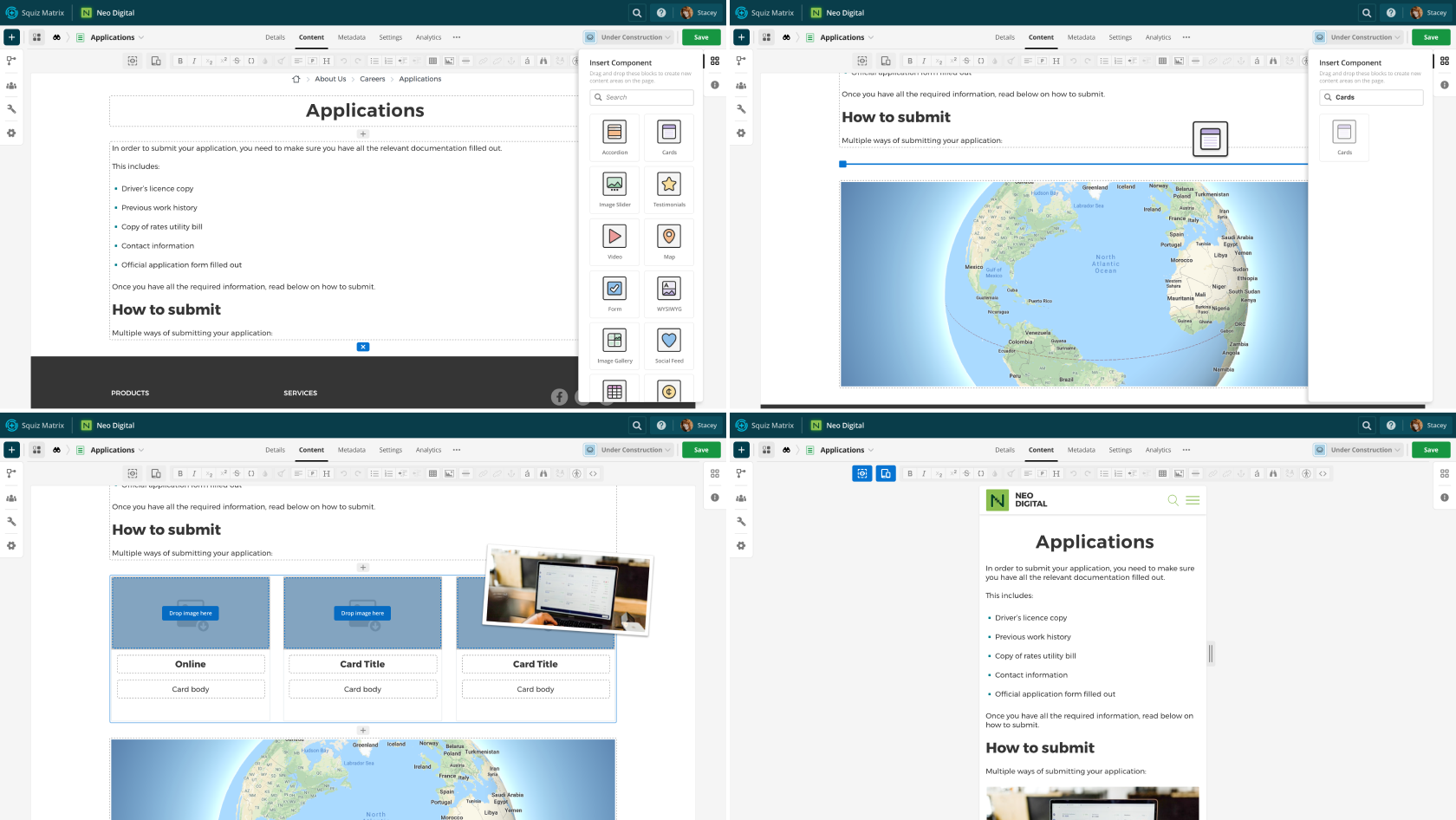Click users icon in top-left sidebar
Image resolution: width=1456 pixels, height=820 pixels.
point(11,85)
